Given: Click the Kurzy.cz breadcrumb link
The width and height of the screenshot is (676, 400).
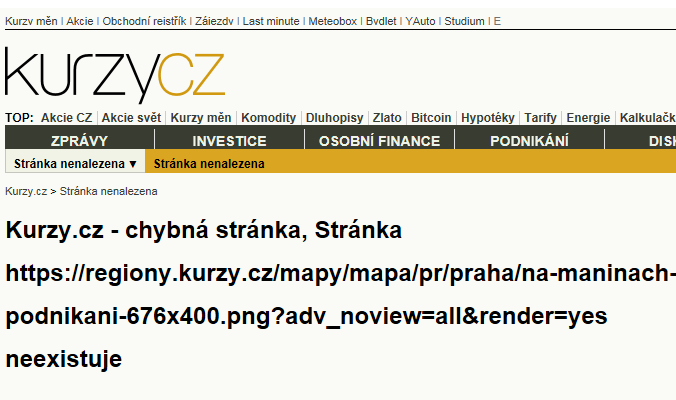Looking at the screenshot, I should point(26,191).
